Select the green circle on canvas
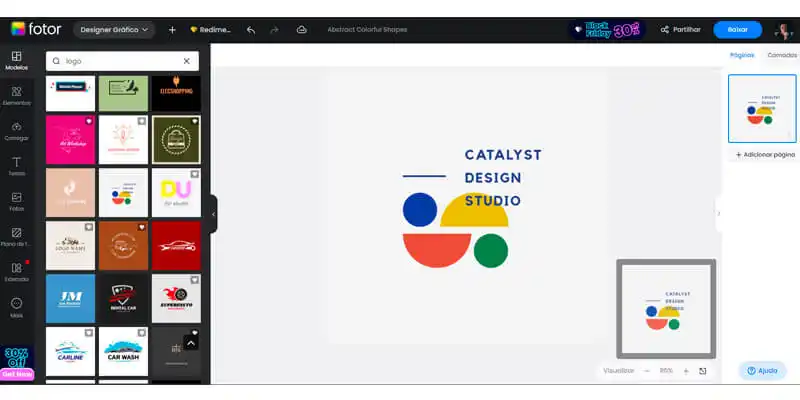 pyautogui.click(x=491, y=251)
